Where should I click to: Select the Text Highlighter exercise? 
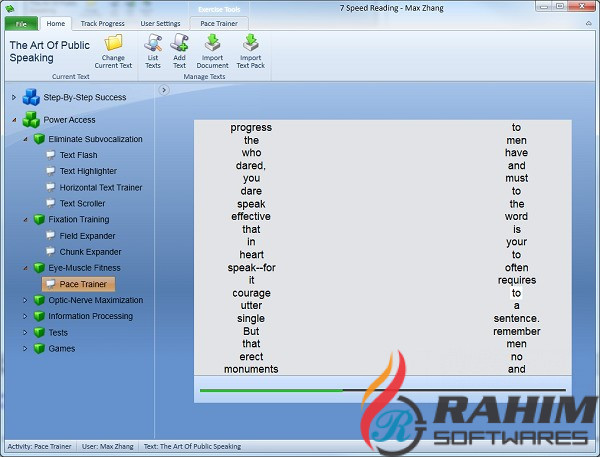[x=87, y=171]
